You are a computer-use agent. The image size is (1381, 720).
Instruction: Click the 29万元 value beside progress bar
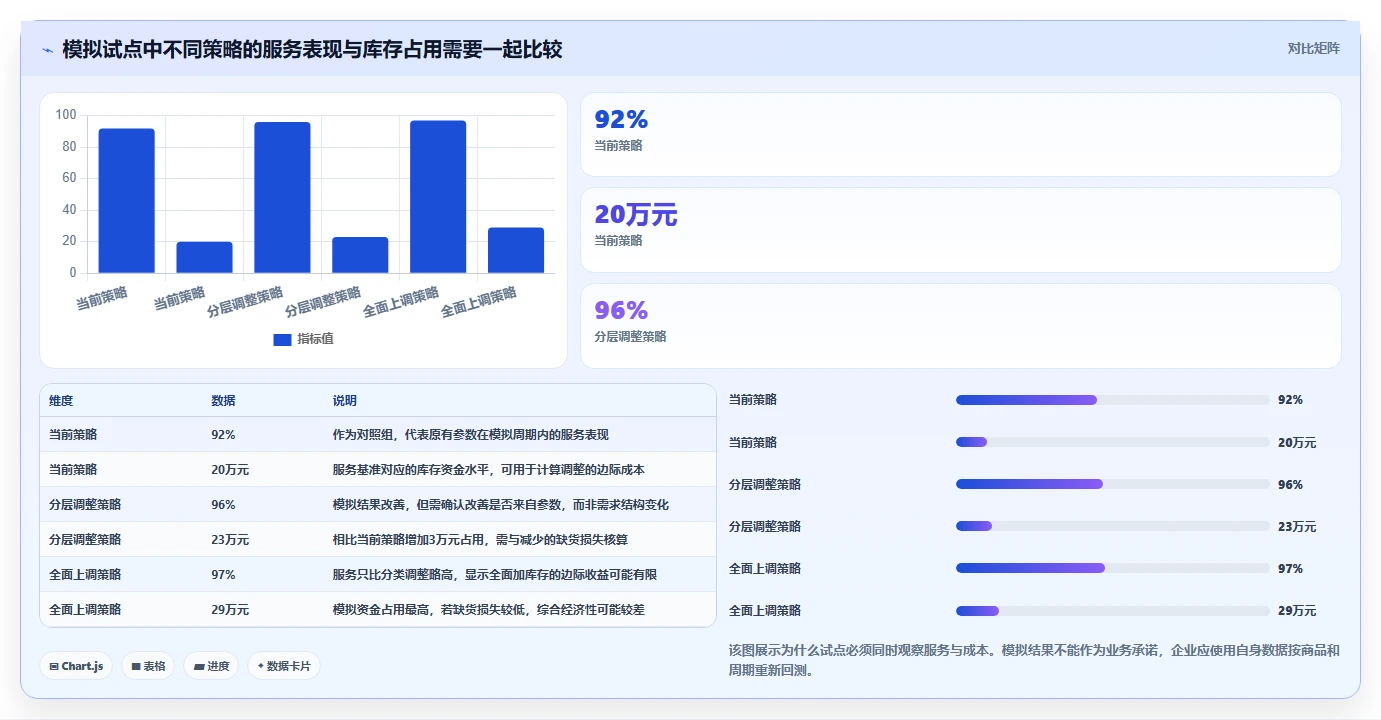coord(1297,610)
